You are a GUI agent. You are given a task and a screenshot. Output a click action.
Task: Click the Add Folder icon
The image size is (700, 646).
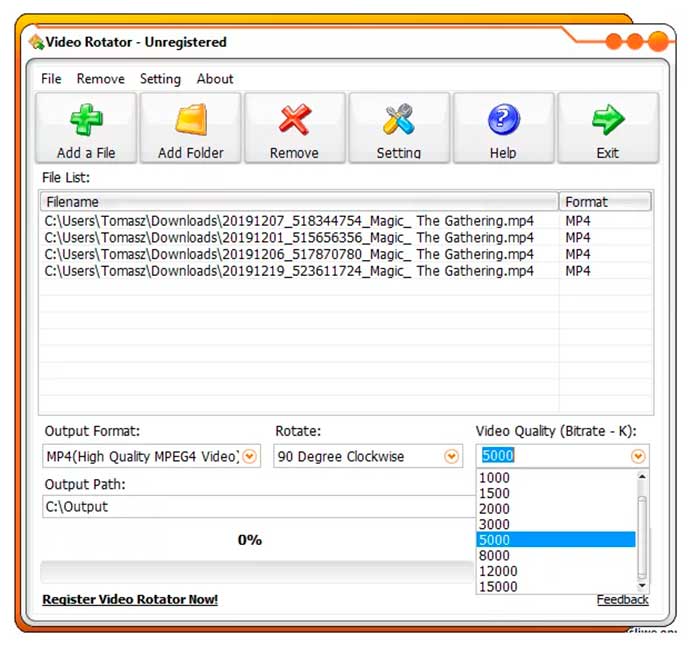(190, 120)
